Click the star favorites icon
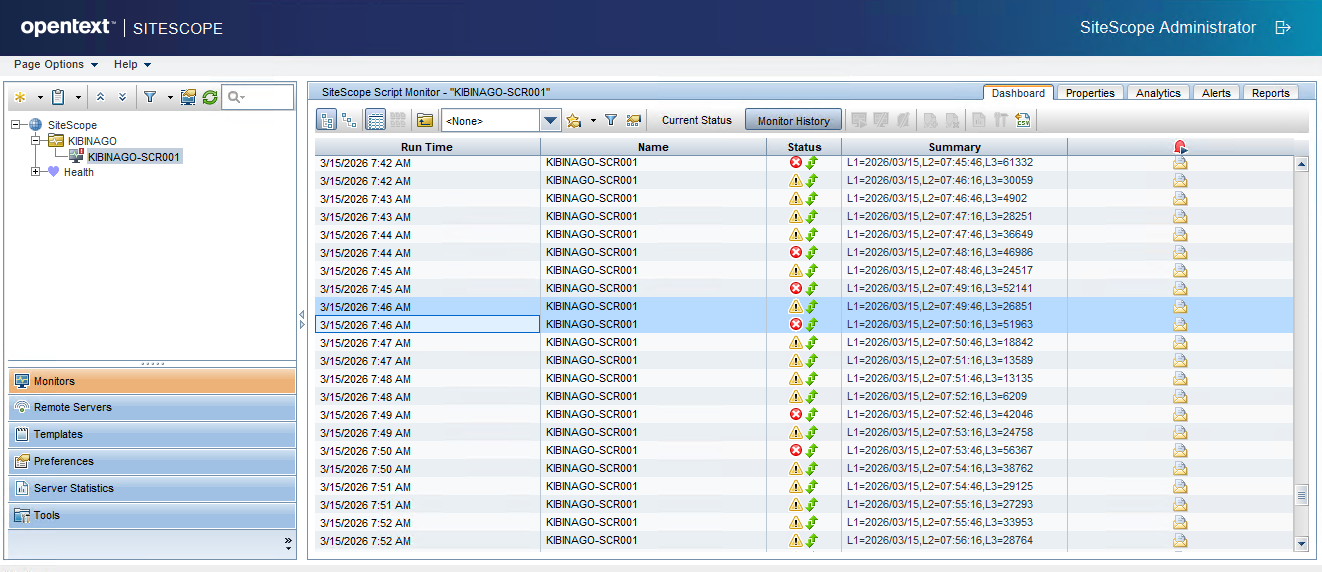This screenshot has height=572, width=1322. (574, 120)
